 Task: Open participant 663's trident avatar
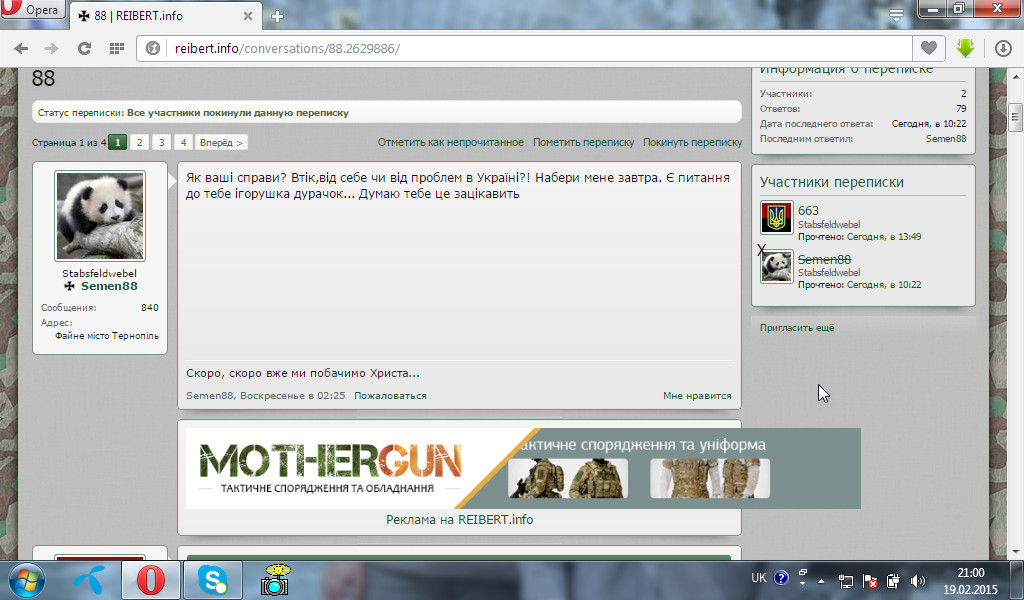(776, 217)
